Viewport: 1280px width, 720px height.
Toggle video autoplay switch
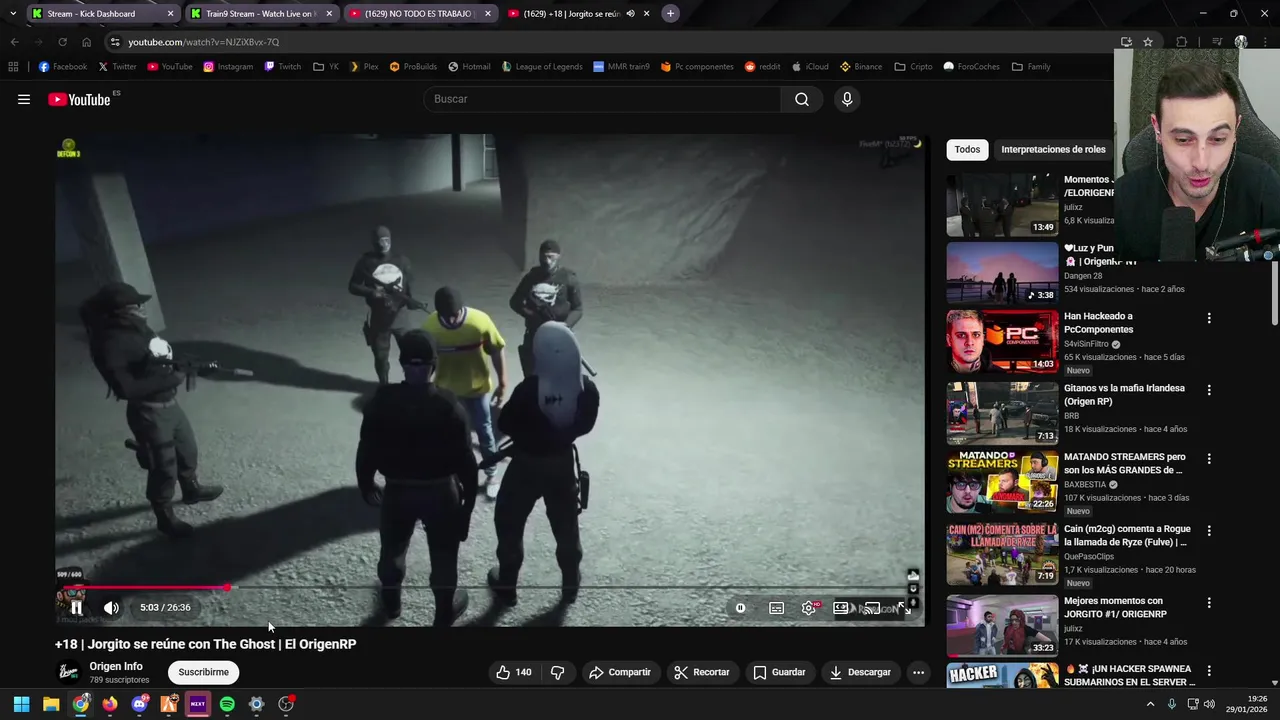[740, 608]
